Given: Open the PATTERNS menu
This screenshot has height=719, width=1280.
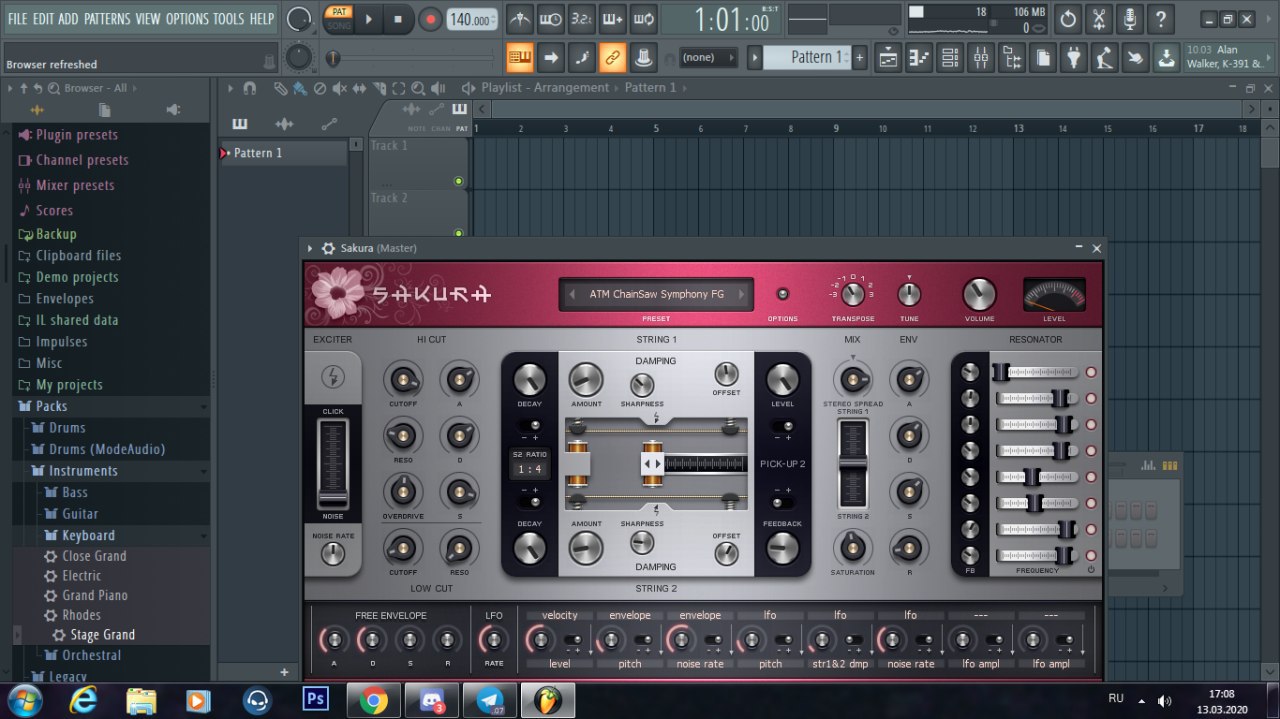Looking at the screenshot, I should pos(107,19).
